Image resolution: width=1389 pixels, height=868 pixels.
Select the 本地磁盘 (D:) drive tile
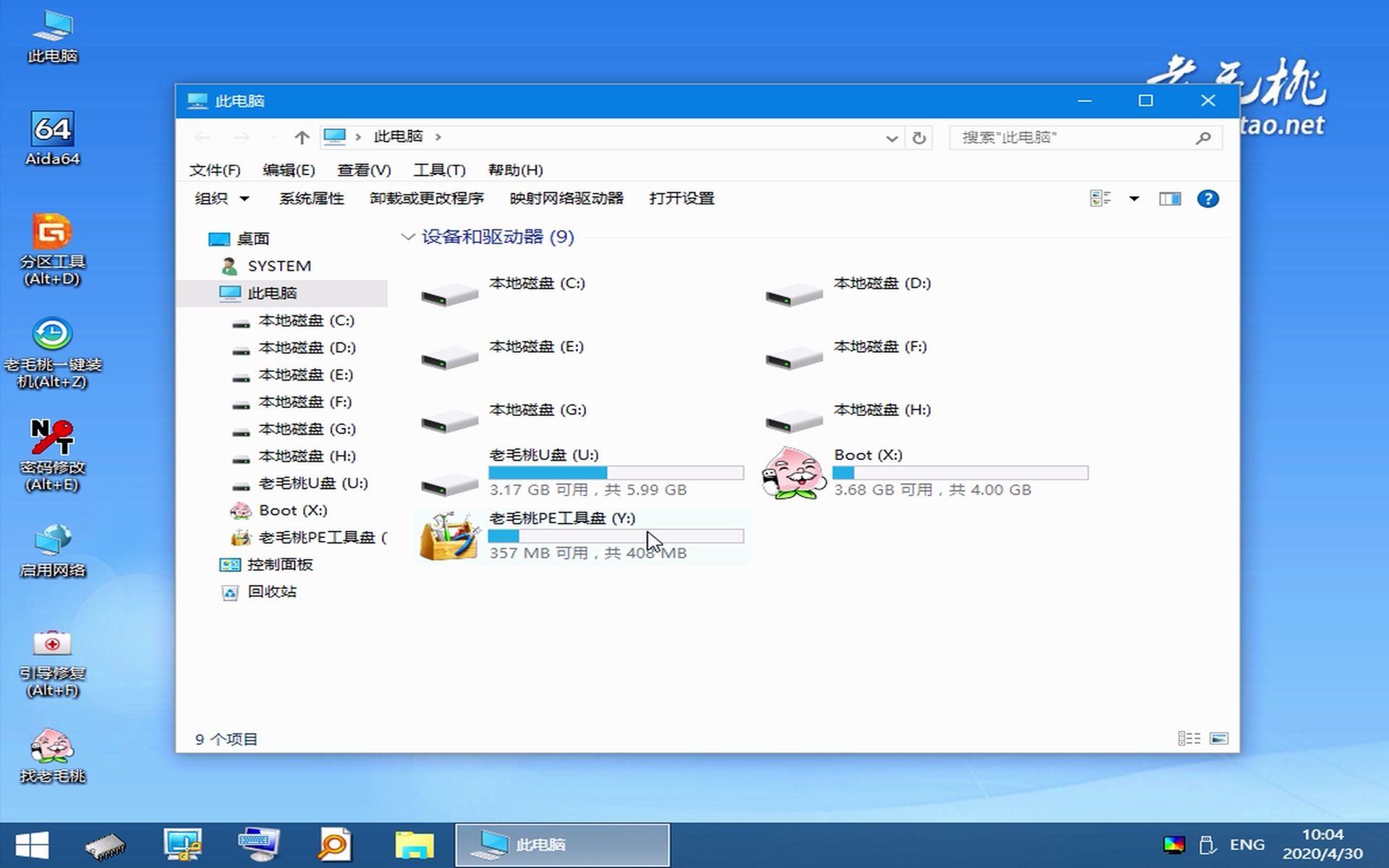[926, 295]
